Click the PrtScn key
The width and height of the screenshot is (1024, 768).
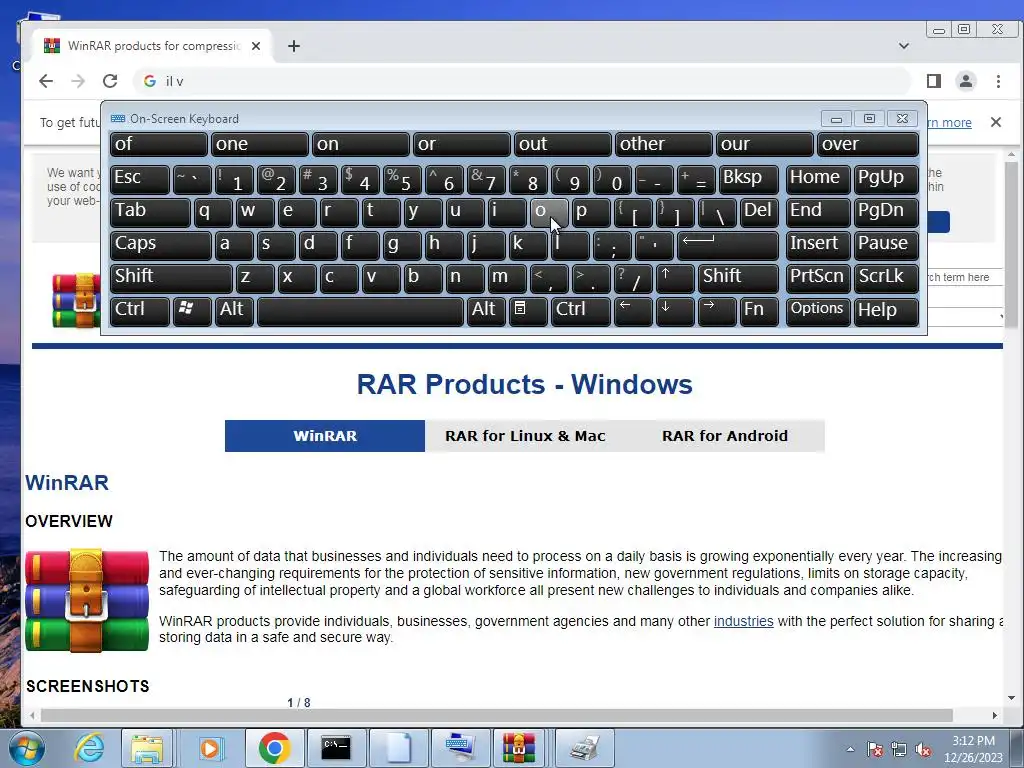[x=818, y=277]
